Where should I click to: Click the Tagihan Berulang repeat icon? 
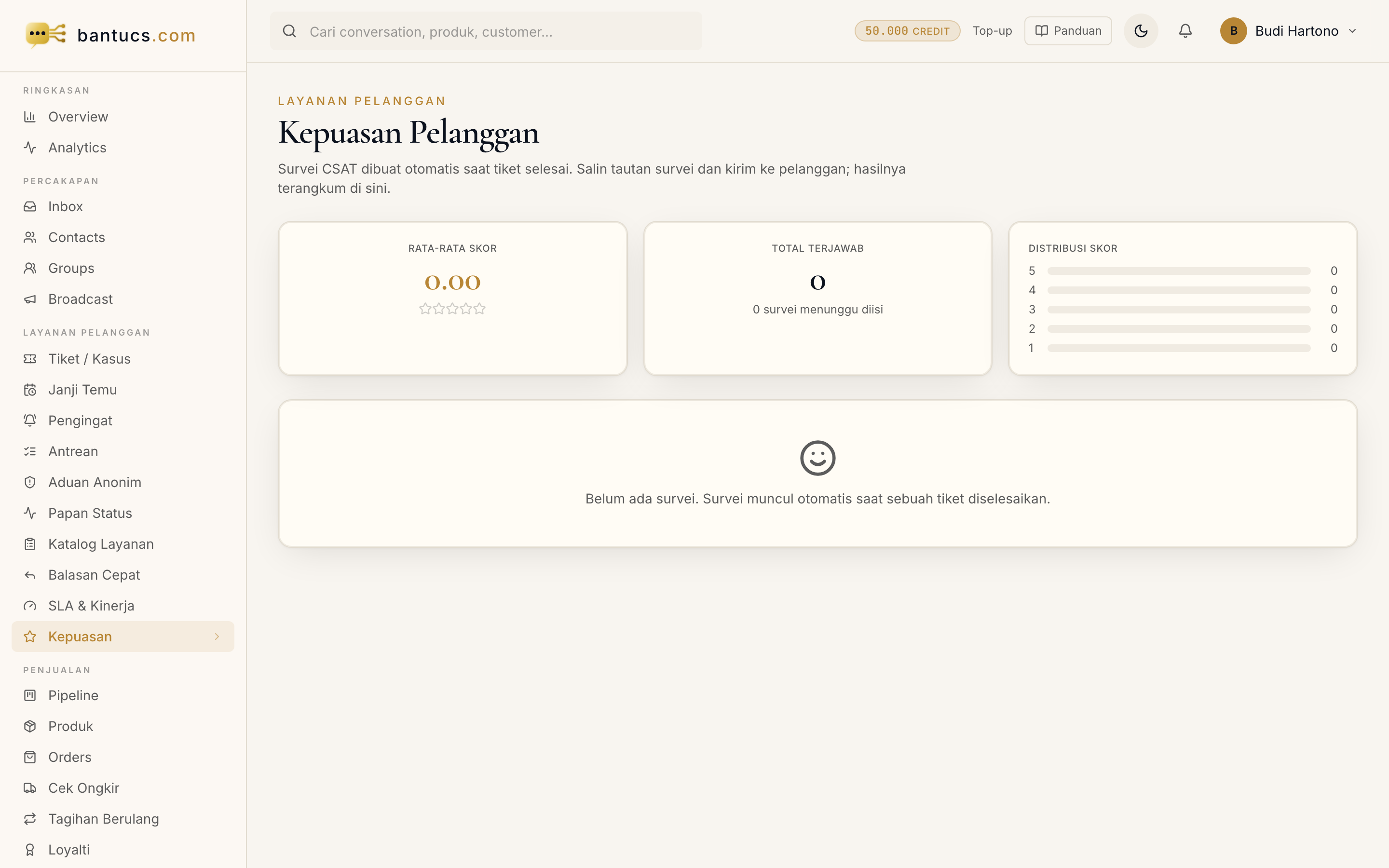point(30,819)
